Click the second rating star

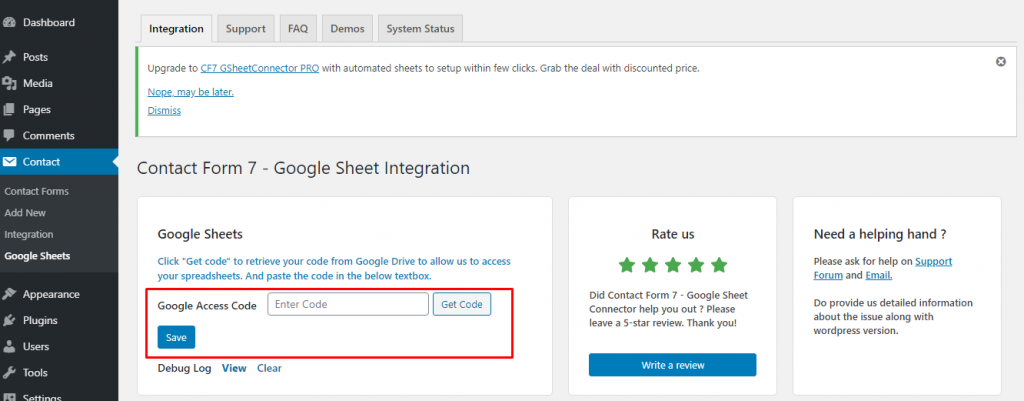pos(650,265)
